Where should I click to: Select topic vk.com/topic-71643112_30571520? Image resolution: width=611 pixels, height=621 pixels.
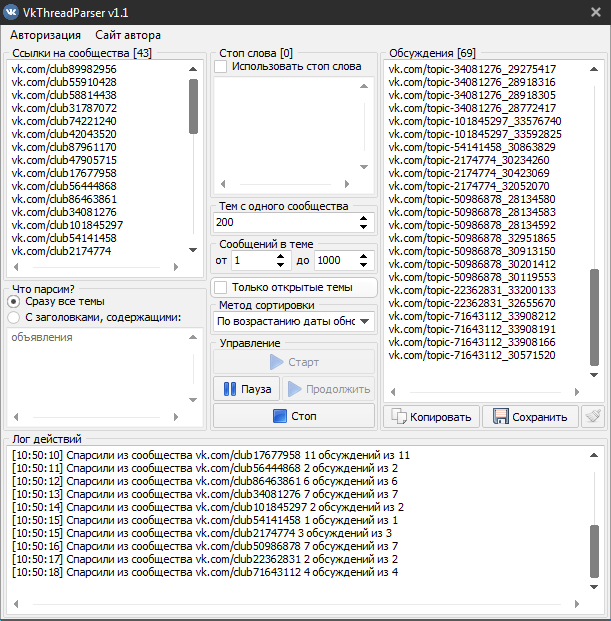(x=472, y=355)
